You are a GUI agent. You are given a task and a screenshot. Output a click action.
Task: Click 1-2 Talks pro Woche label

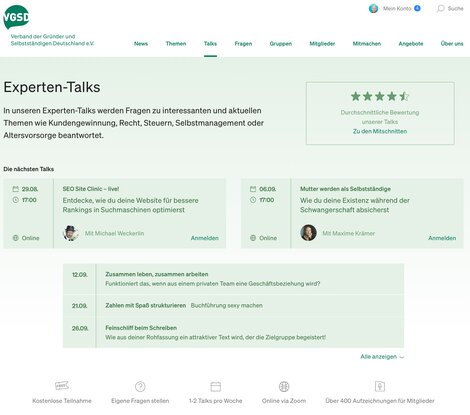click(x=215, y=401)
